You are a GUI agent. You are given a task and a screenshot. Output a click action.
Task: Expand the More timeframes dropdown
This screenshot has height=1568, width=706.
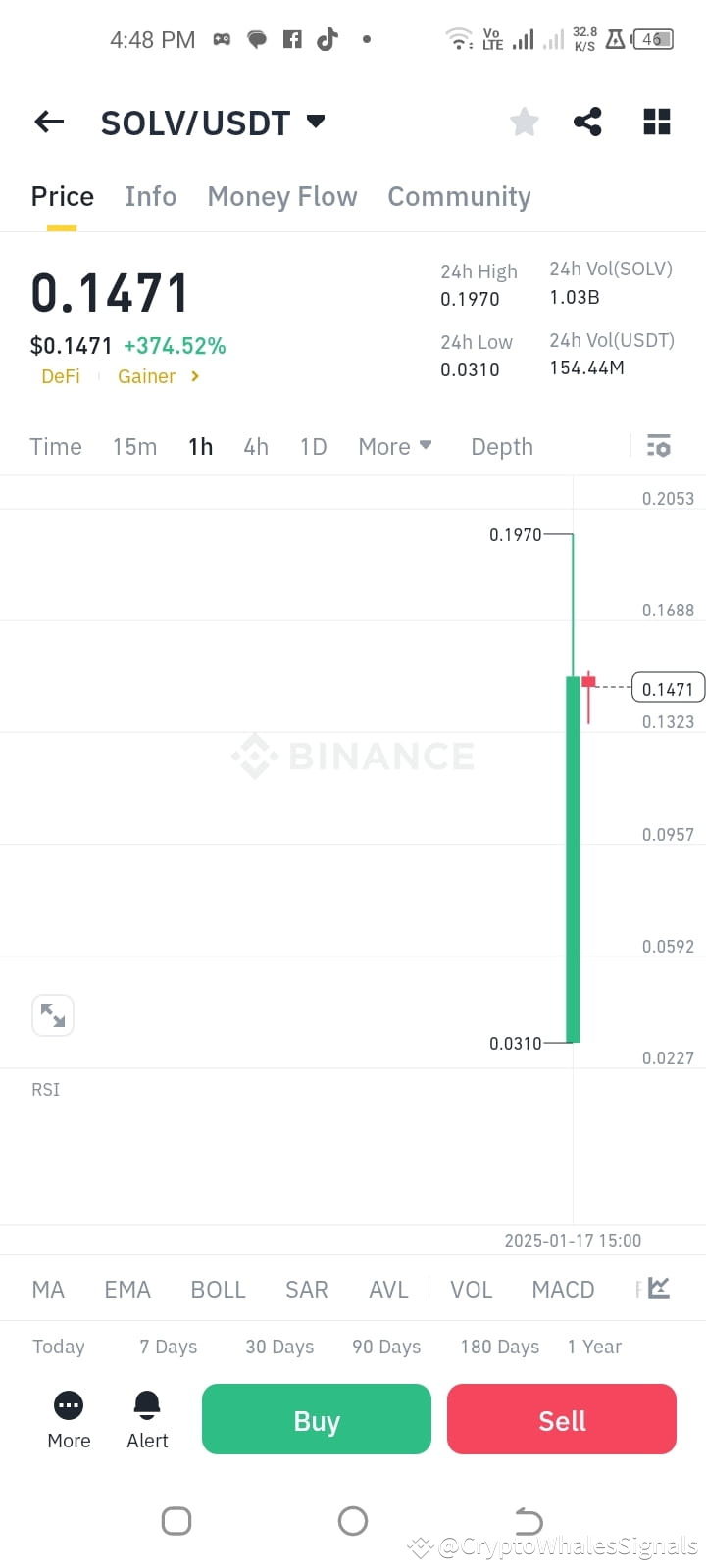[394, 446]
